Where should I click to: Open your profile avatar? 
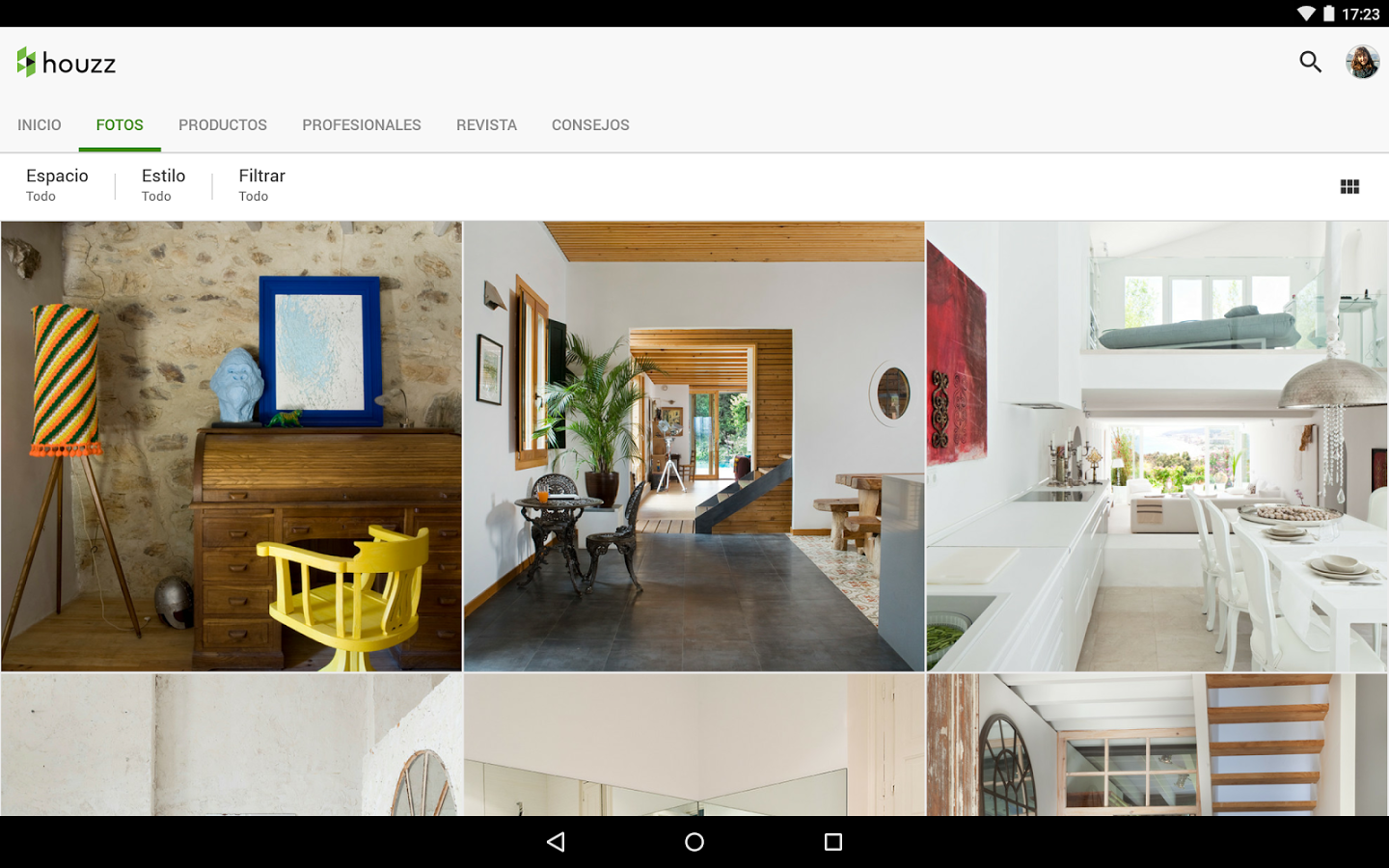click(x=1362, y=62)
